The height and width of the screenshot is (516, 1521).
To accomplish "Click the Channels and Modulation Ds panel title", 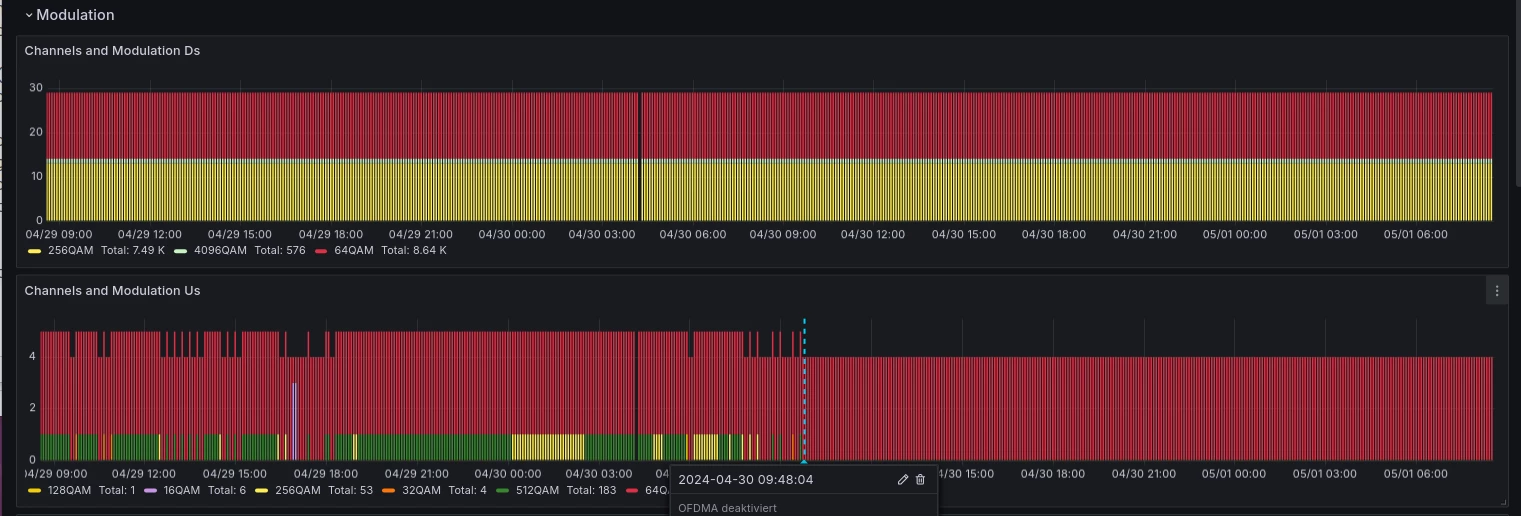I will click(x=112, y=51).
